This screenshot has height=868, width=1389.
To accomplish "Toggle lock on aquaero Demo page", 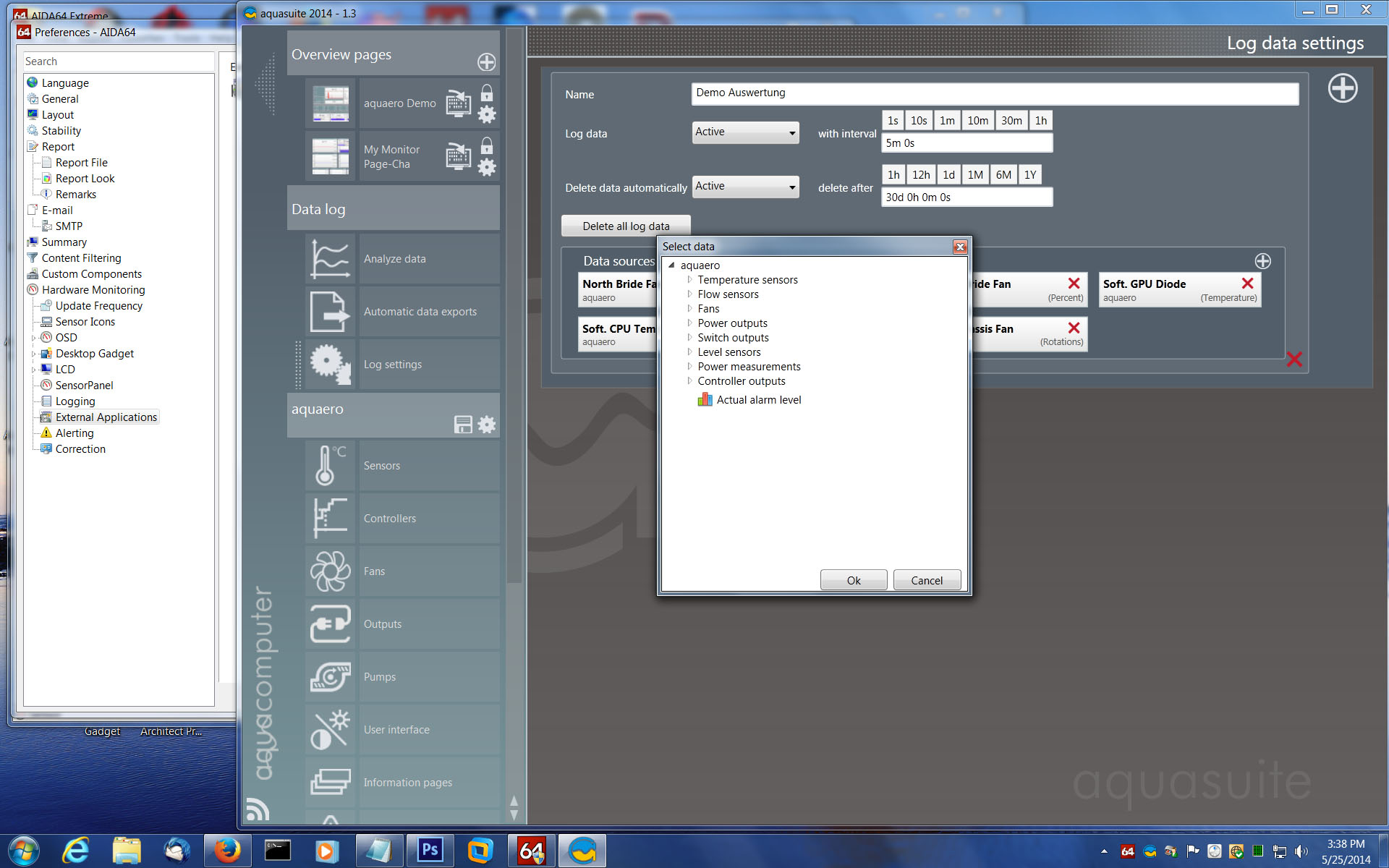I will pyautogui.click(x=487, y=93).
